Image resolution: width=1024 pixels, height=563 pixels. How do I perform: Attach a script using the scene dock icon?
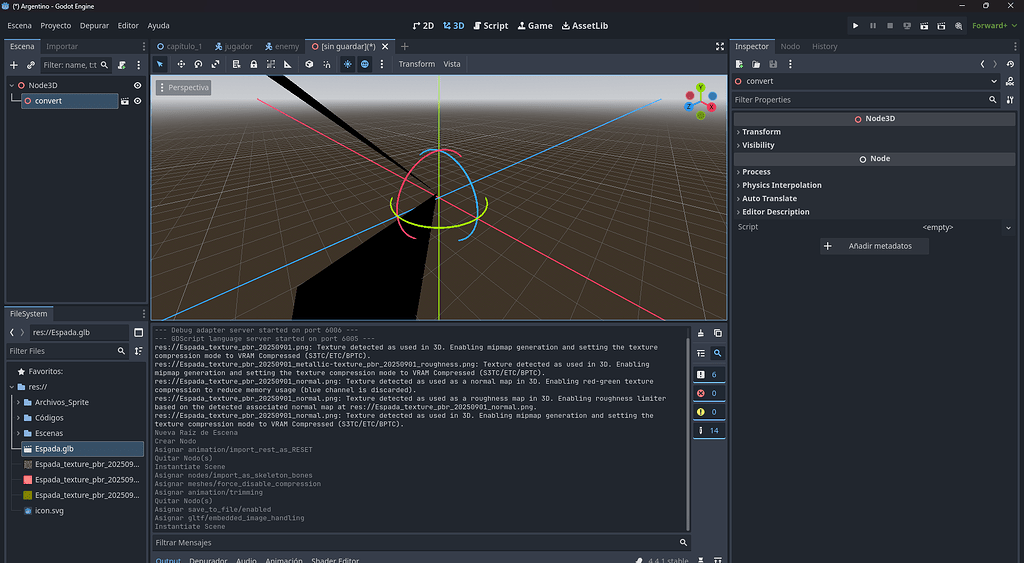coord(121,65)
